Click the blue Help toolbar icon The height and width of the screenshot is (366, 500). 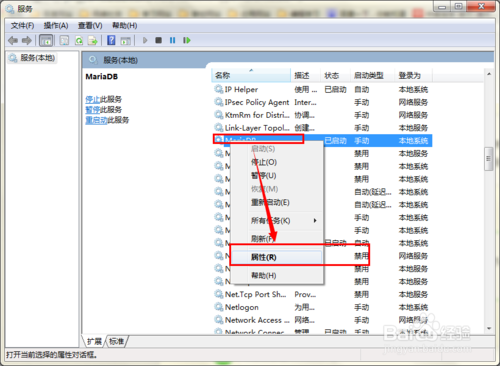tap(111, 40)
